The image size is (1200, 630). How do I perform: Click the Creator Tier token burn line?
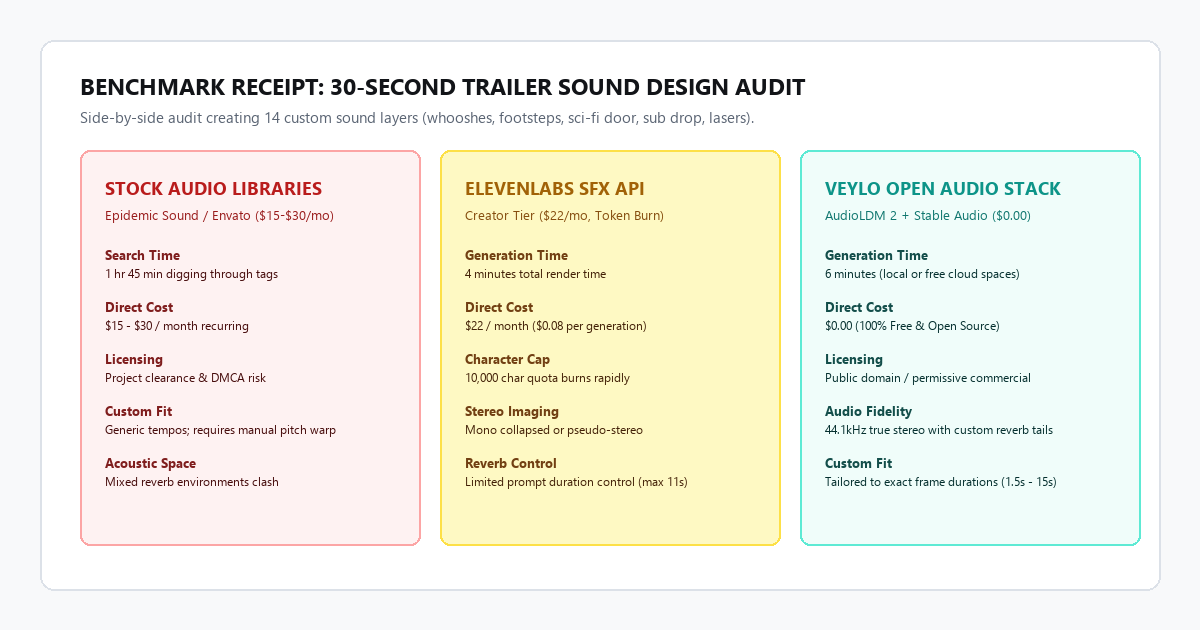pos(564,215)
